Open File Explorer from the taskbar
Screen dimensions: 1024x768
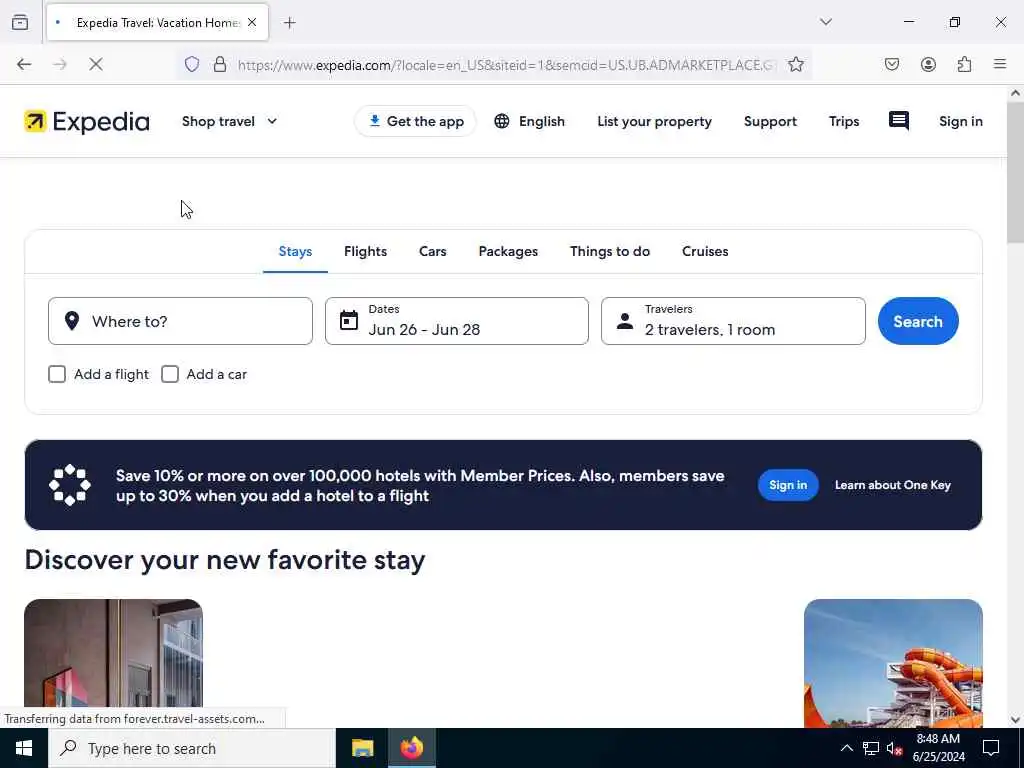(362, 748)
